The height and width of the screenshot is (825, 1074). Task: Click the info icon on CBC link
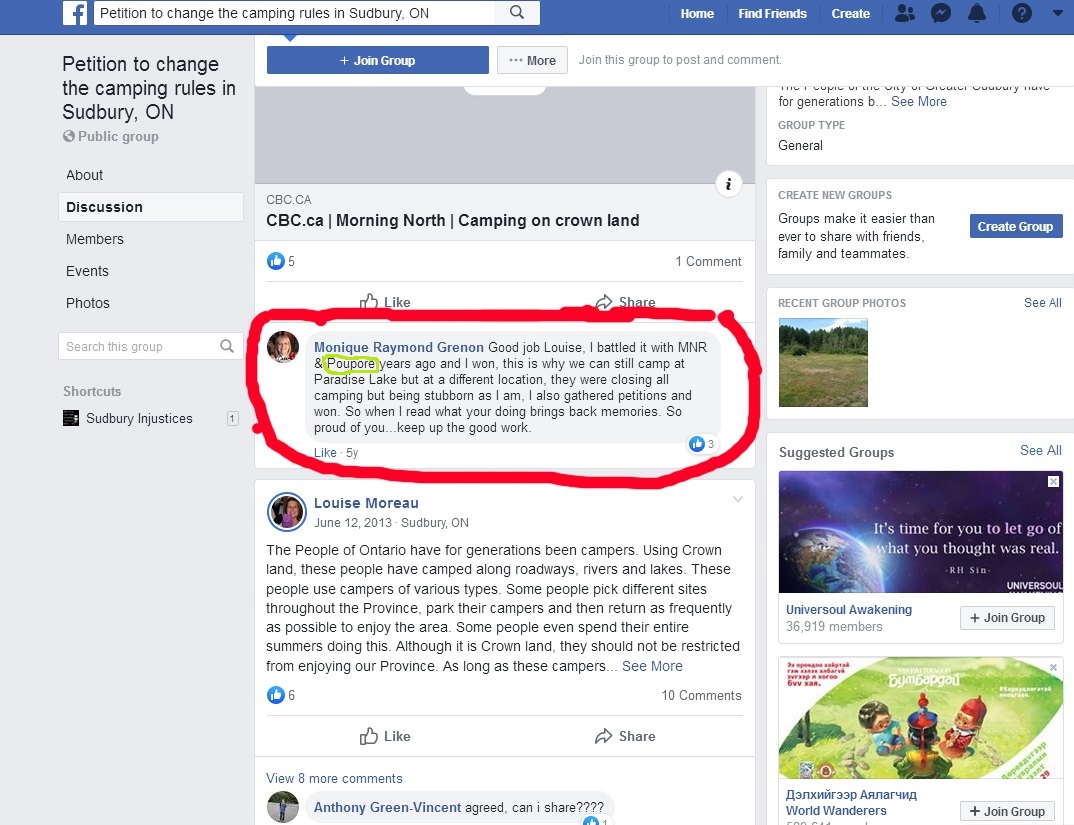point(728,184)
